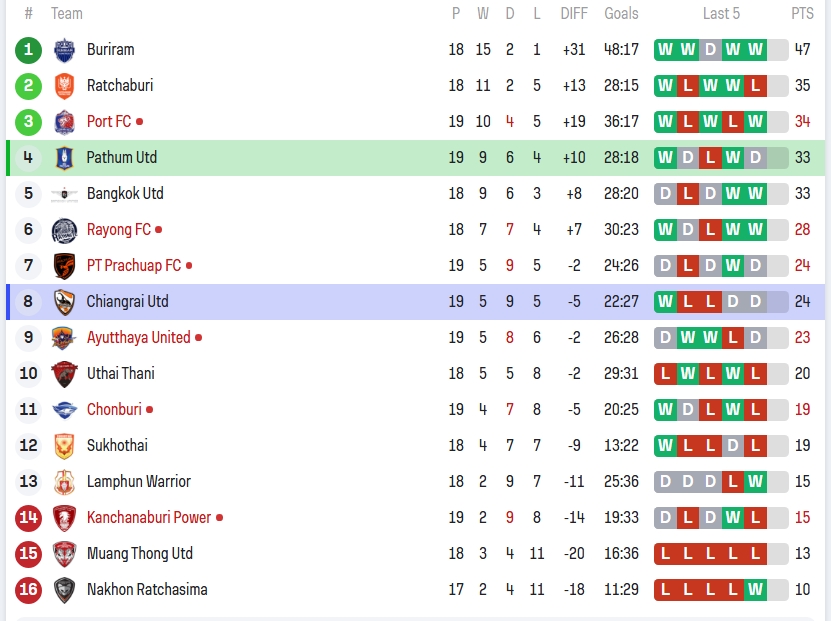
Task: Click the Port FC crest icon
Action: 64,121
